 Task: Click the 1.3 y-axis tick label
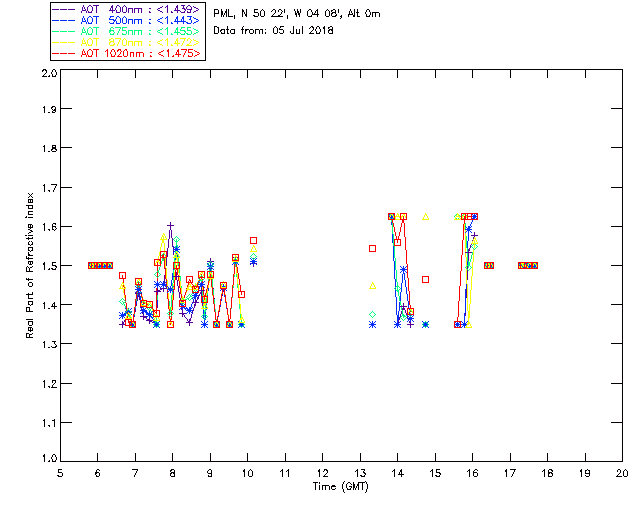(x=49, y=344)
